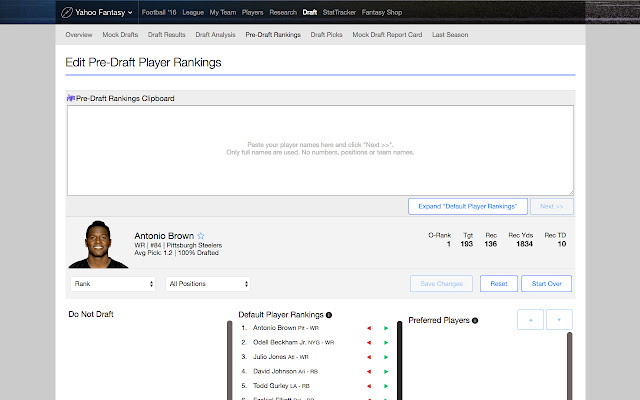Screen dimensions: 640x400
Task: Click green right arrow for Julio Jones
Action: [386, 357]
